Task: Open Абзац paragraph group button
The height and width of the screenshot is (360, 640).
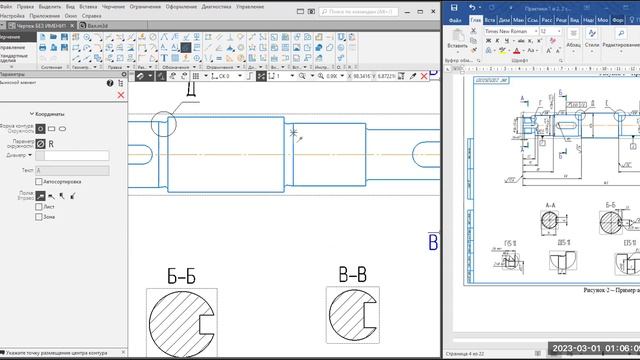Action: (x=573, y=38)
